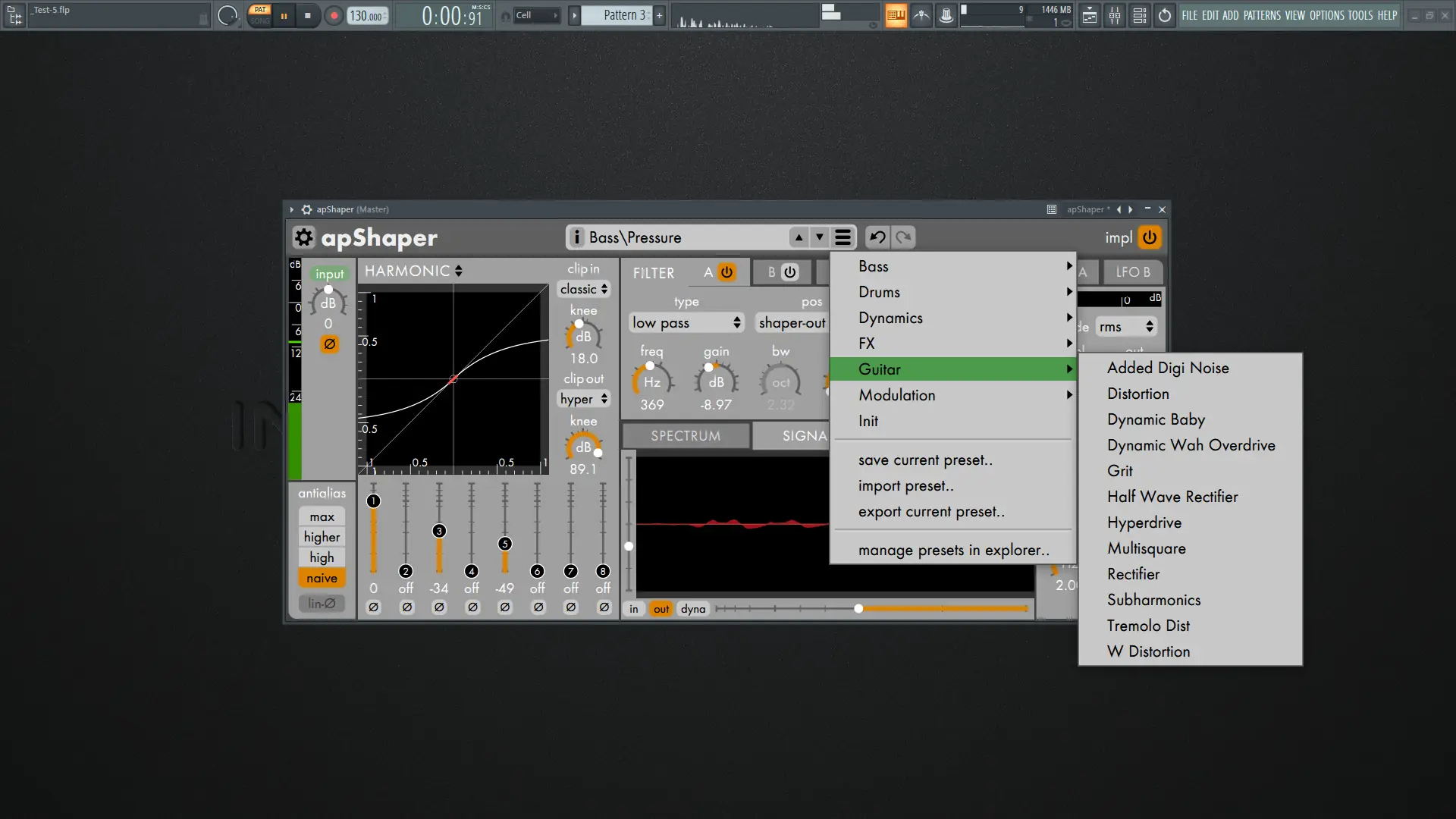Image resolution: width=1456 pixels, height=819 pixels.
Task: Toggle filter A power button
Action: (x=726, y=272)
